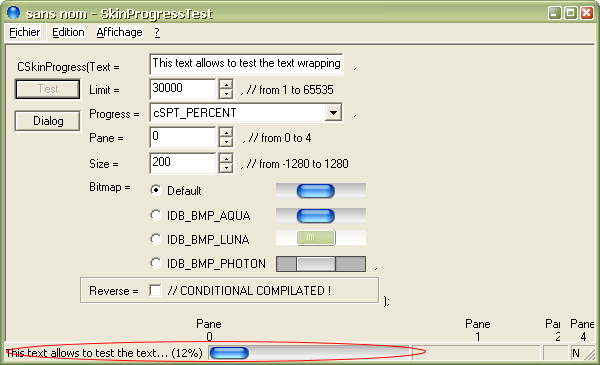The height and width of the screenshot is (365, 600).
Task: Click the Limit value field
Action: tap(183, 89)
